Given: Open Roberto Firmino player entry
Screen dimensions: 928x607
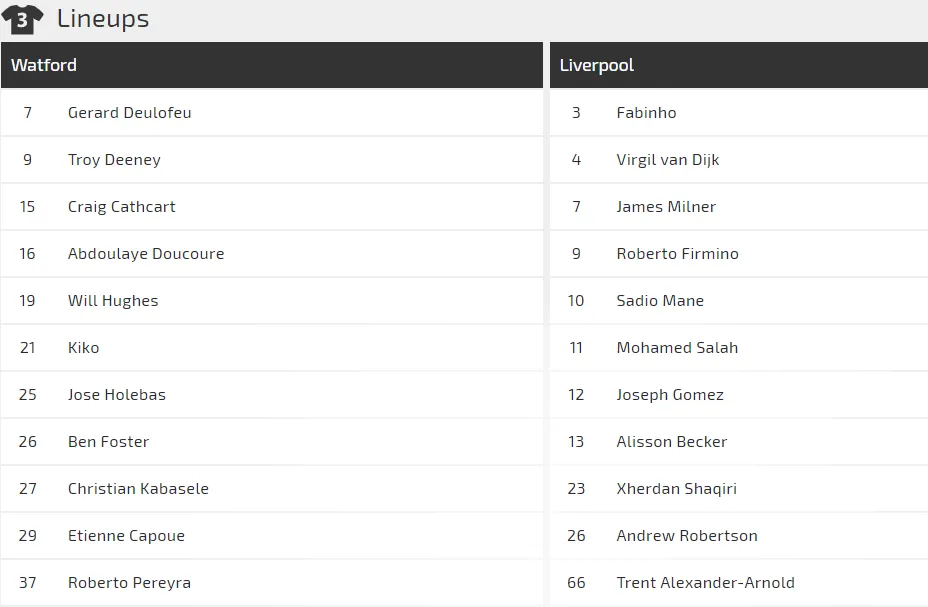Looking at the screenshot, I should pyautogui.click(x=739, y=254).
